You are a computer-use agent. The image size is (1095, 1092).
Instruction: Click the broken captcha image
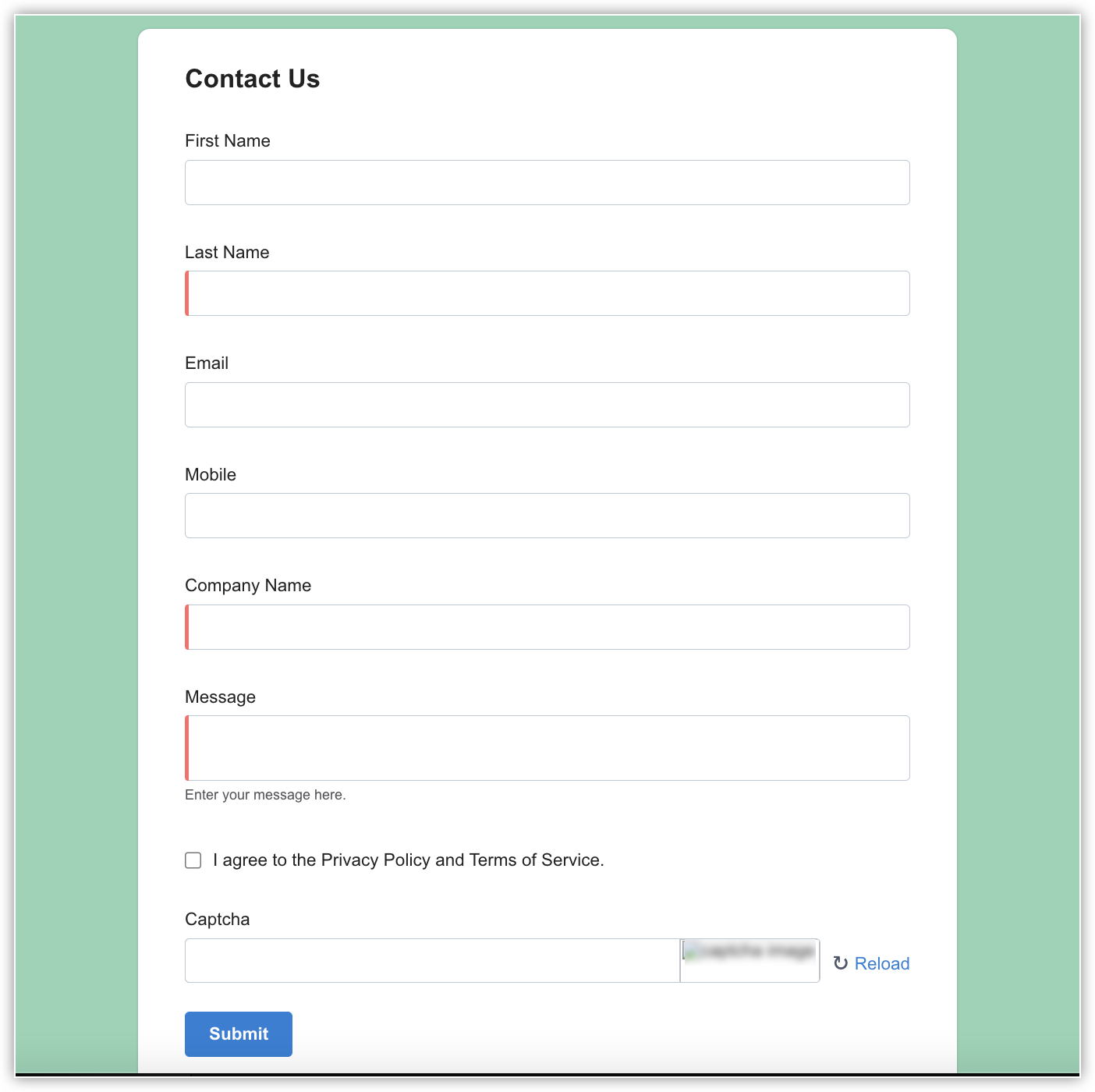click(749, 960)
